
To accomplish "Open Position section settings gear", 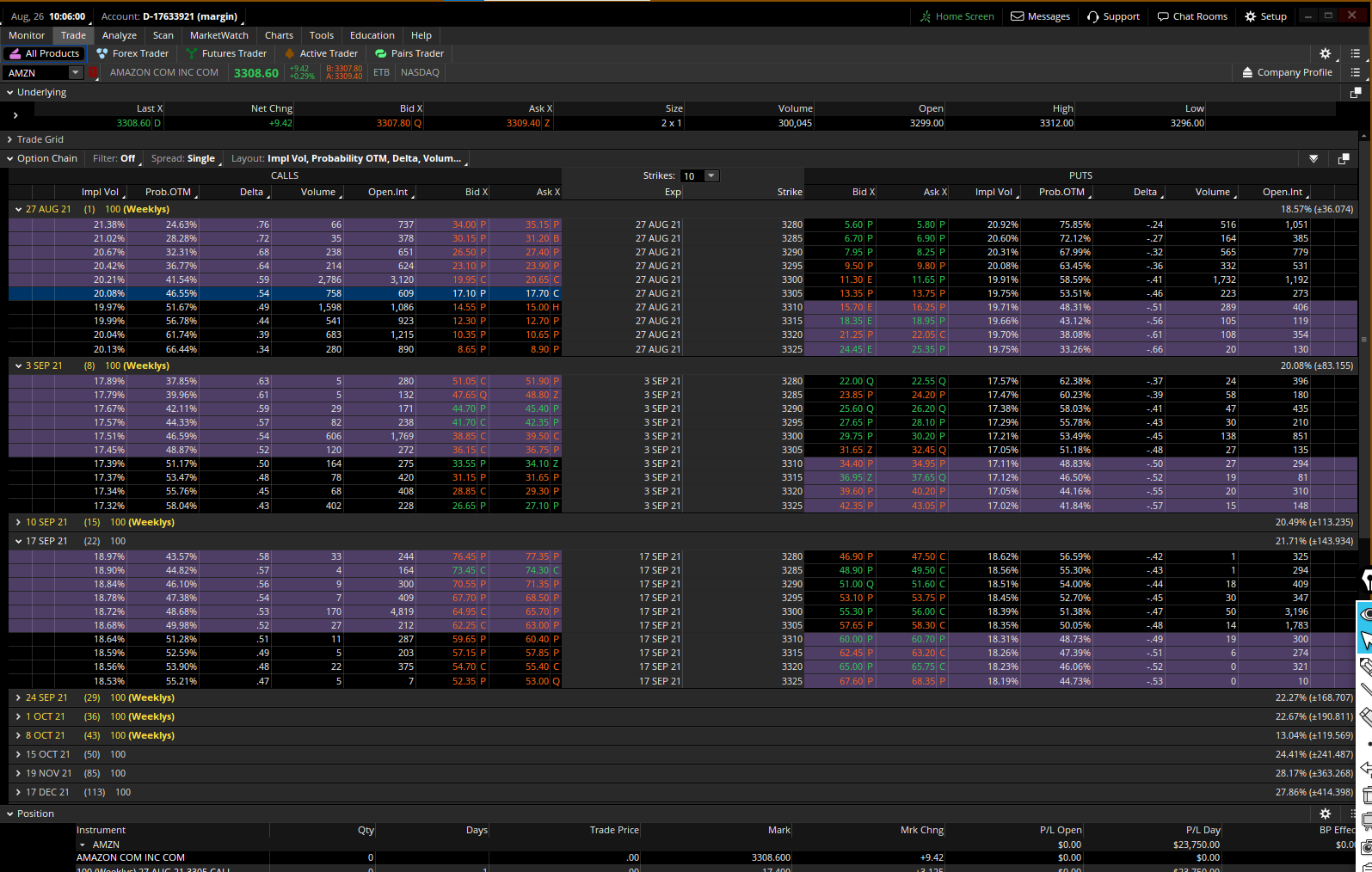I will [1325, 814].
